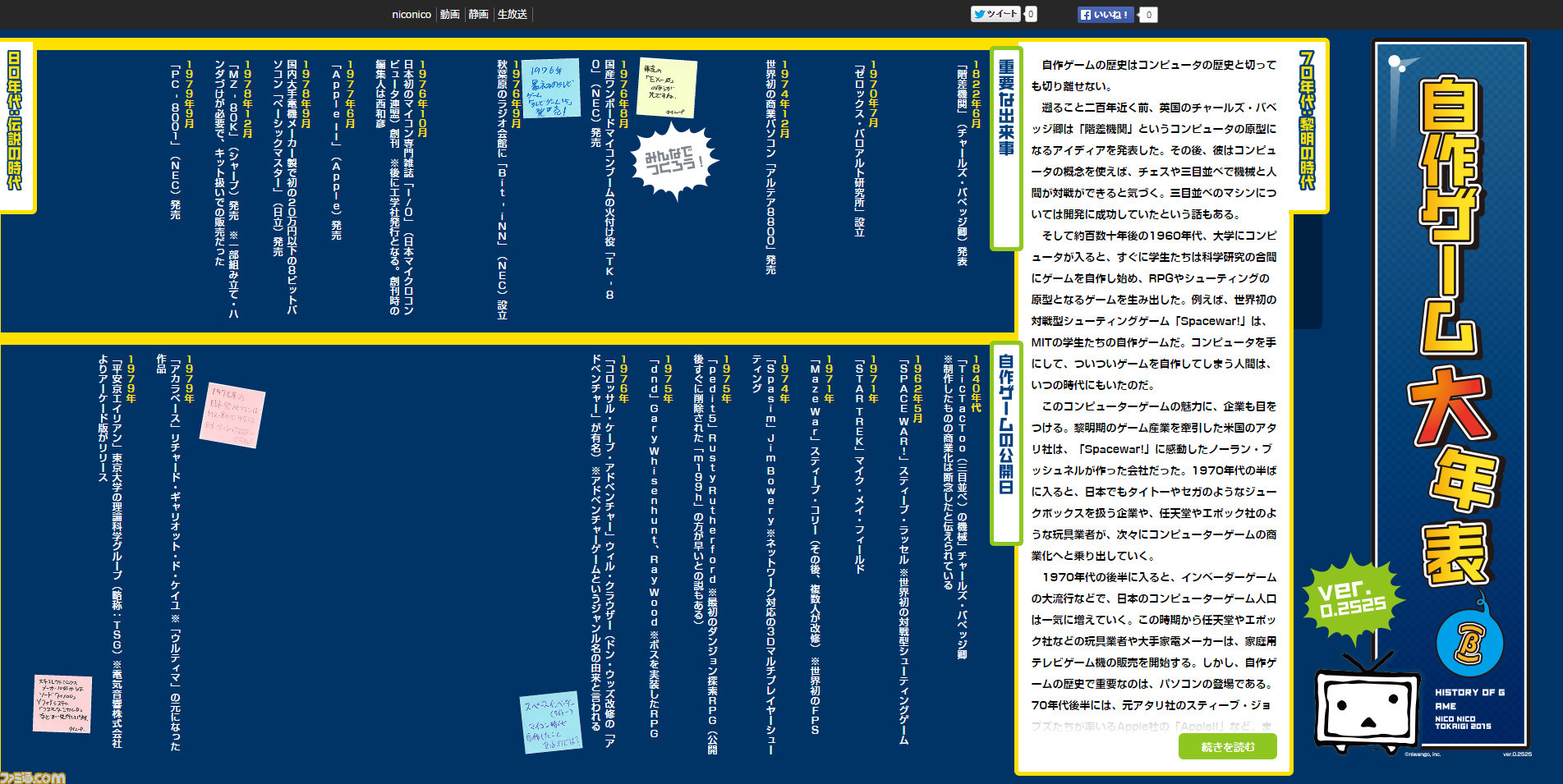Select the 1976年9月 Bit-INN entry
Image resolution: width=1563 pixels, height=784 pixels.
508,190
